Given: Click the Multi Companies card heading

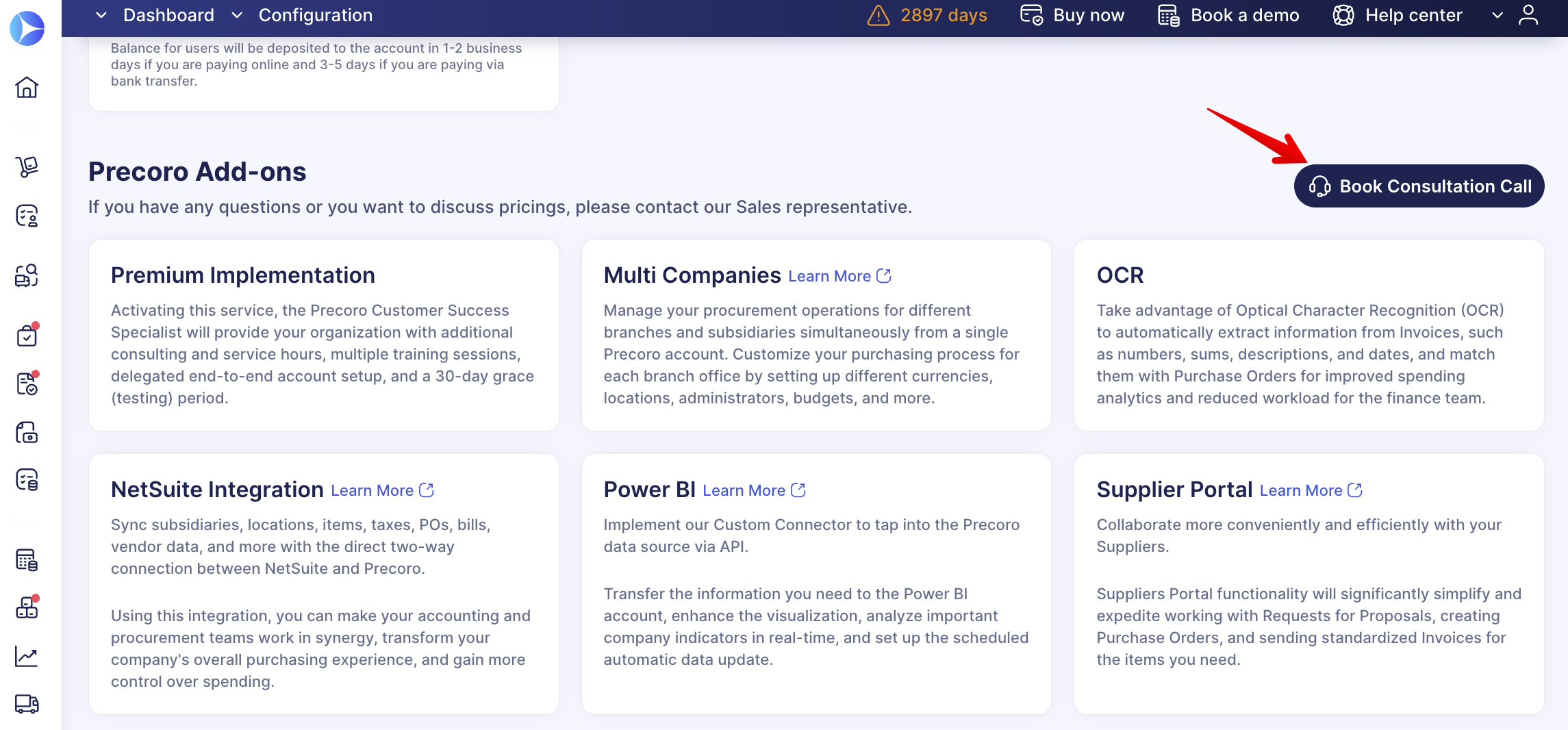Looking at the screenshot, I should pyautogui.click(x=692, y=275).
